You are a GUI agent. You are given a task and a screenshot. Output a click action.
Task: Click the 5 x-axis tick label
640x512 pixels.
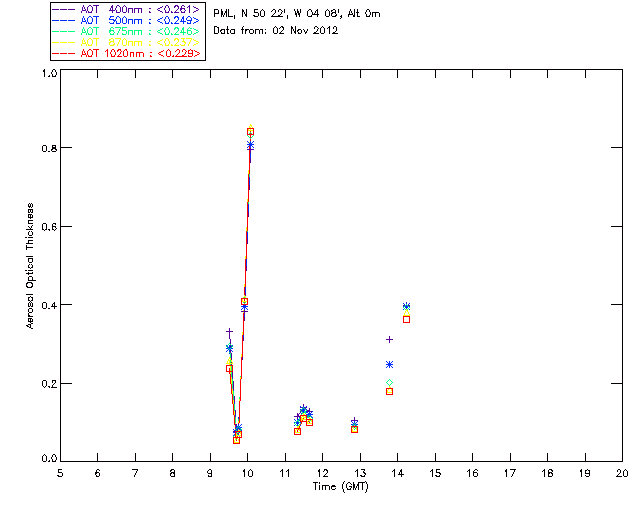tap(60, 473)
